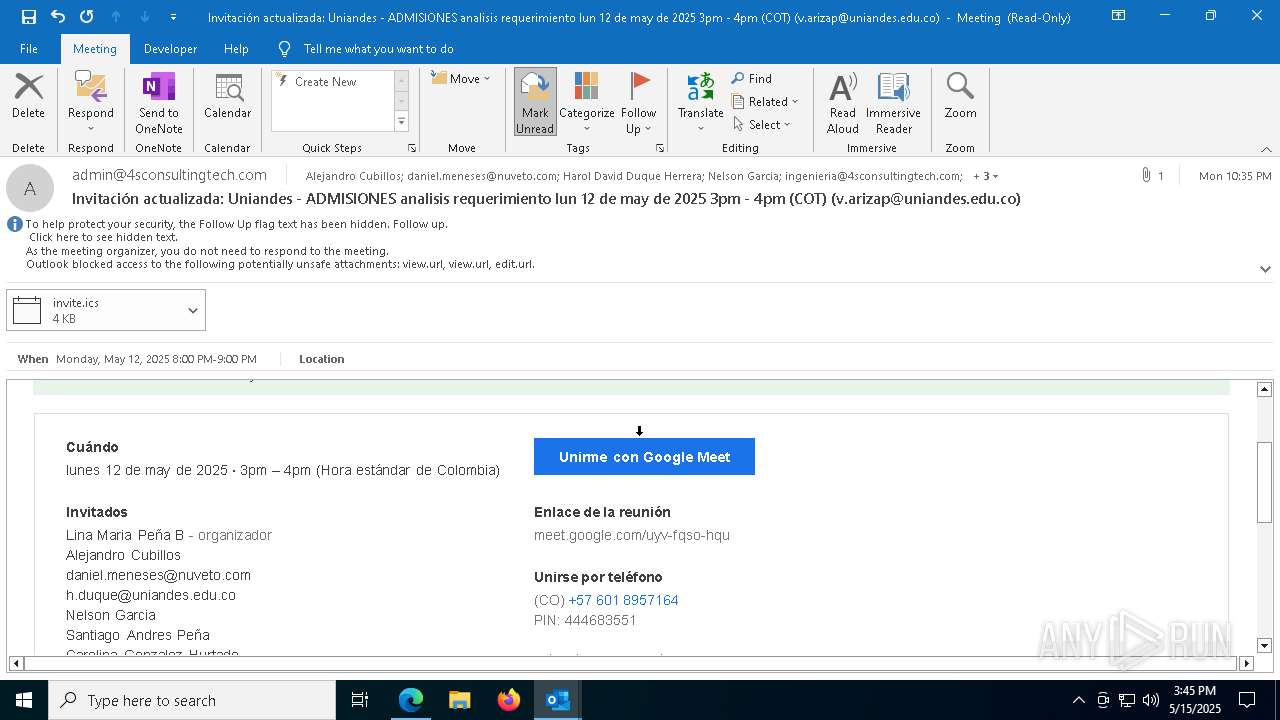Click the taskbar search box
Image resolution: width=1280 pixels, height=720 pixels.
(x=192, y=700)
